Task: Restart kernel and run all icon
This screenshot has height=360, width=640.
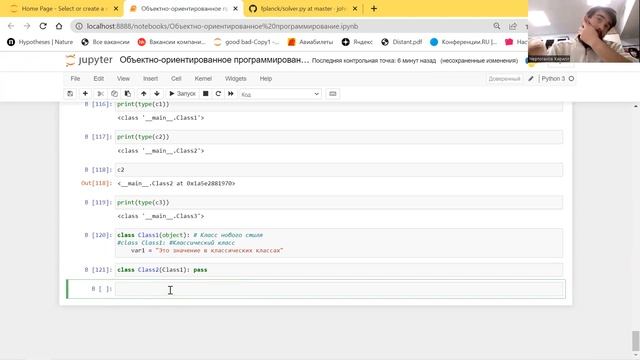Action: (x=231, y=94)
